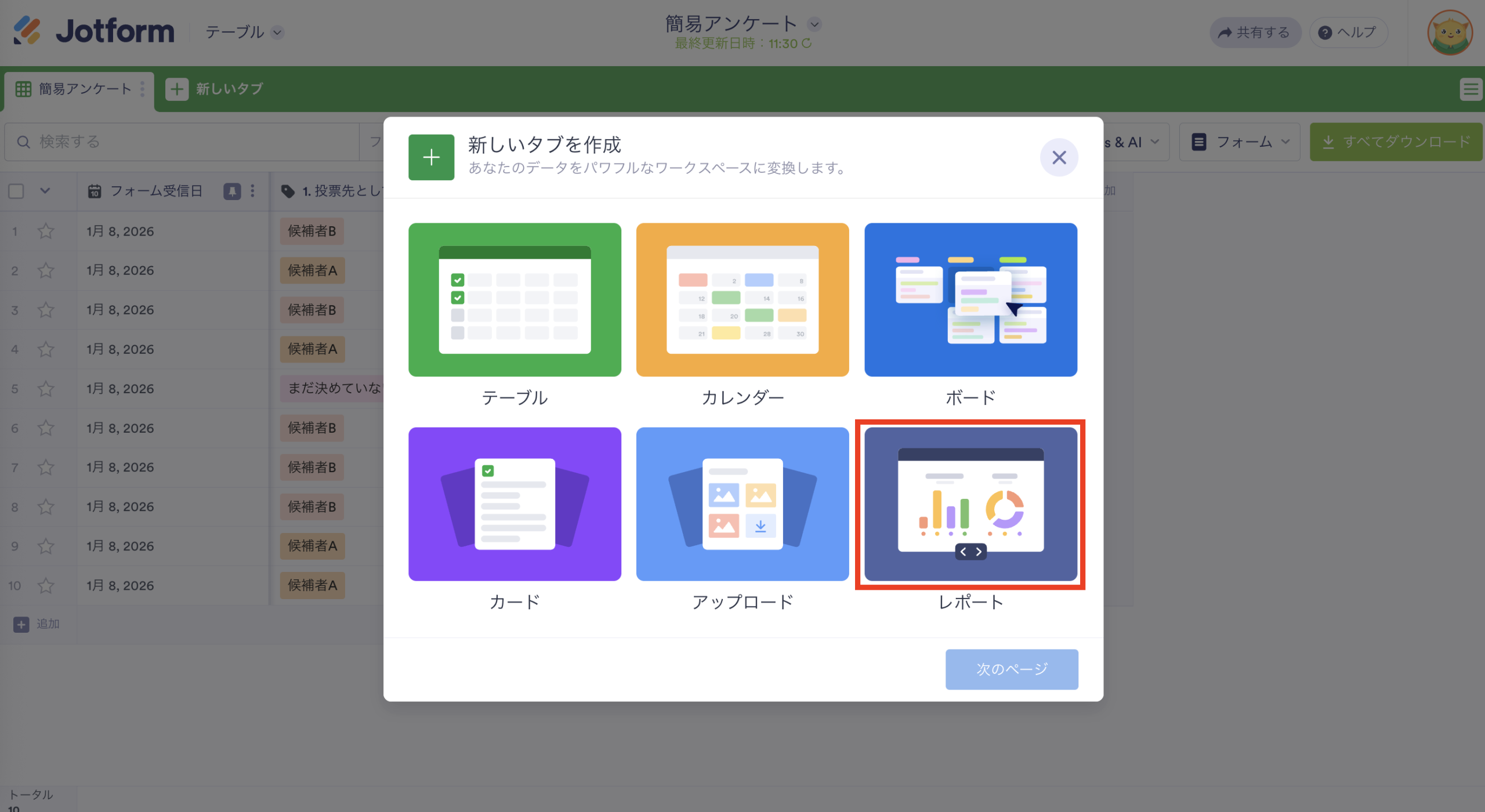Click the Jotform logo
Viewport: 1485px width, 812px height.
tap(93, 31)
